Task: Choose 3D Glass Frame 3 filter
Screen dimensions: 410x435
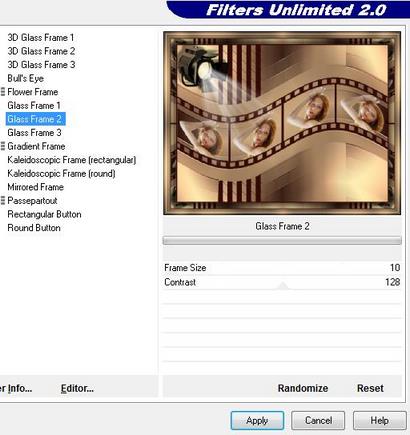Action: tap(41, 65)
